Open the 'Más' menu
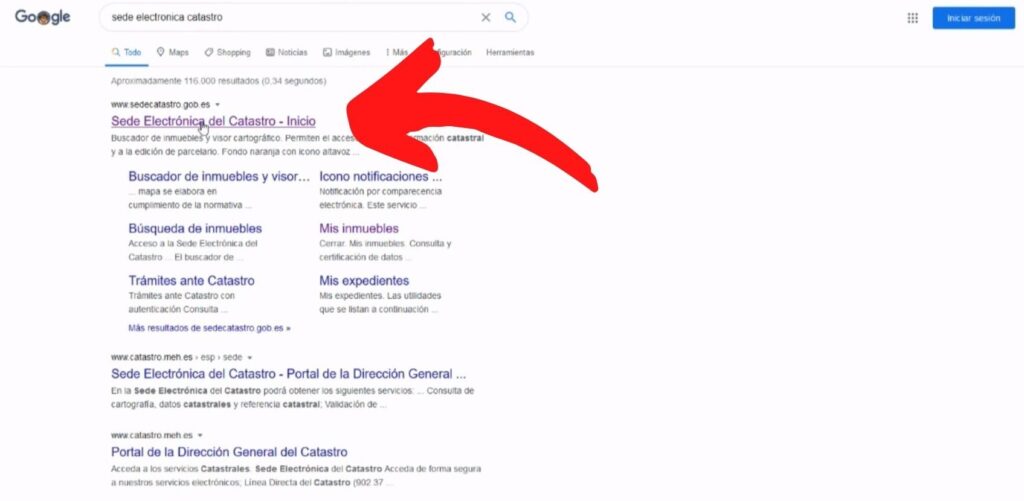The image size is (1024, 501). click(x=397, y=52)
